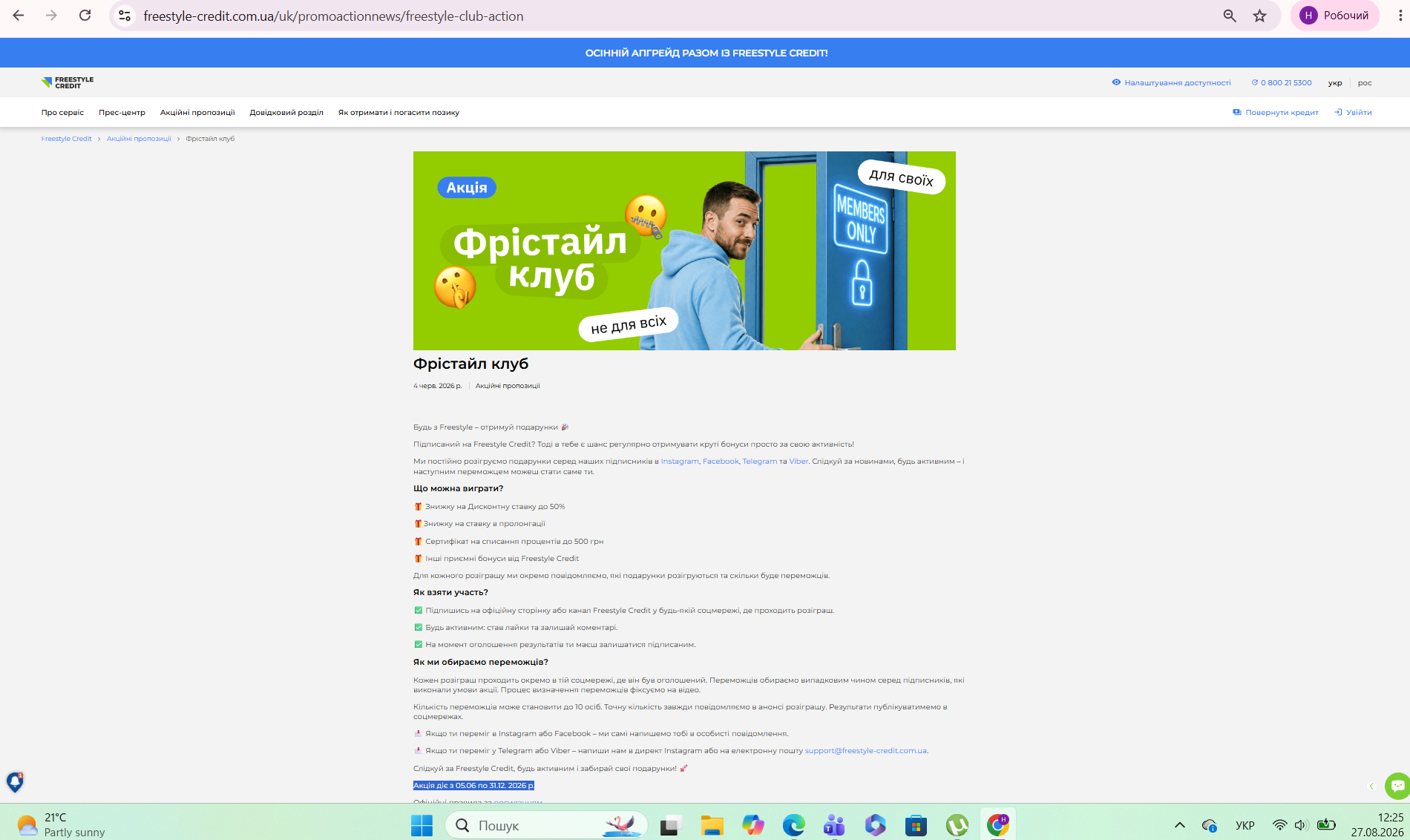Open the Прес-центр menu
1410x840 pixels.
point(122,113)
